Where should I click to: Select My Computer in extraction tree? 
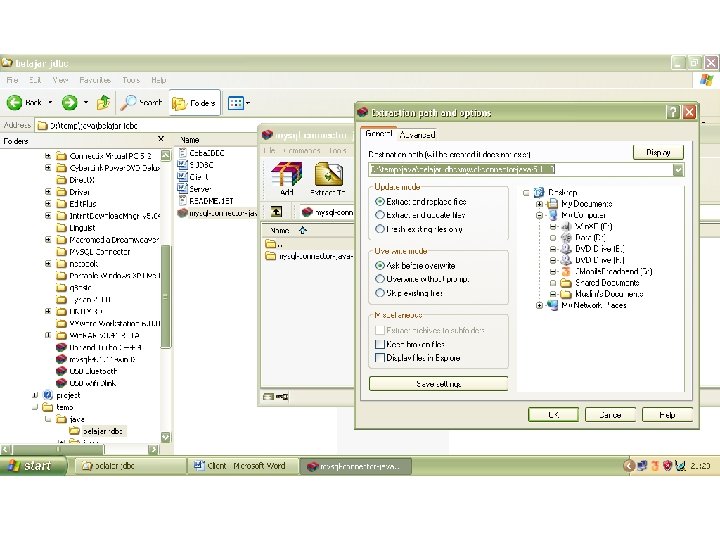pyautogui.click(x=577, y=215)
